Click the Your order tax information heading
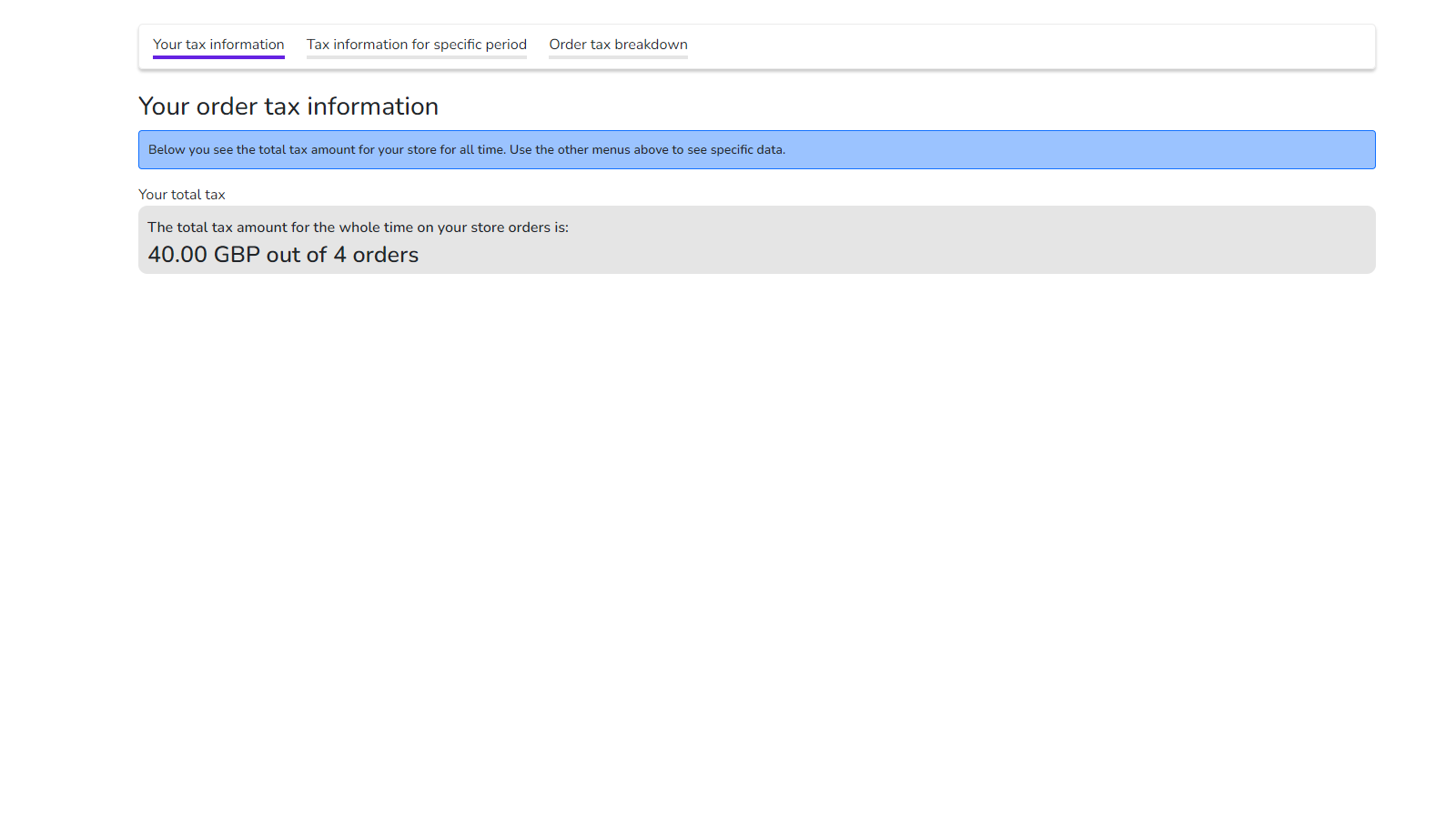Viewport: 1456px width, 819px height. tap(288, 106)
